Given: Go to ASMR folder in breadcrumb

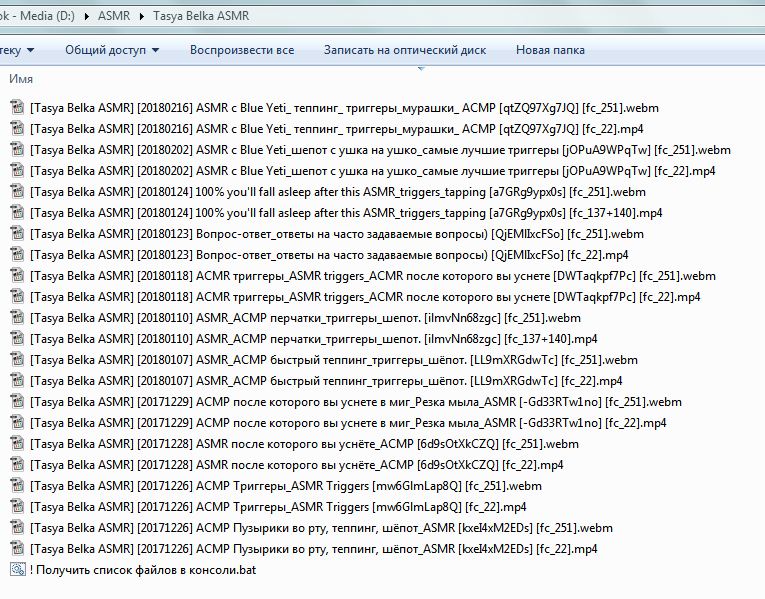Looking at the screenshot, I should point(114,16).
